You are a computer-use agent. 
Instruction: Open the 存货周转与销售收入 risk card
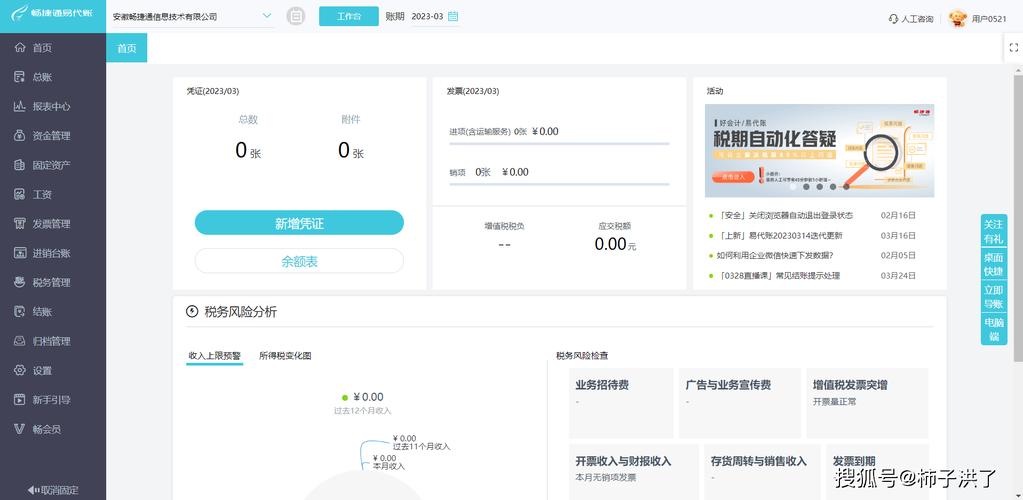(762, 472)
